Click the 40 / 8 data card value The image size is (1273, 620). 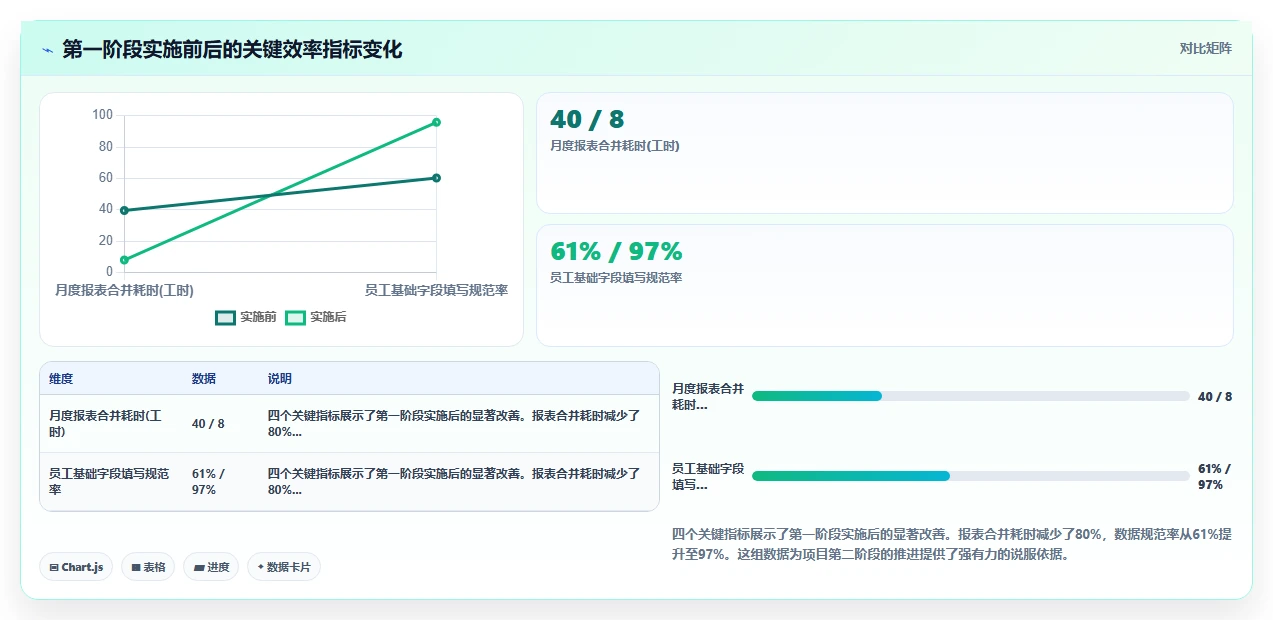(587, 120)
